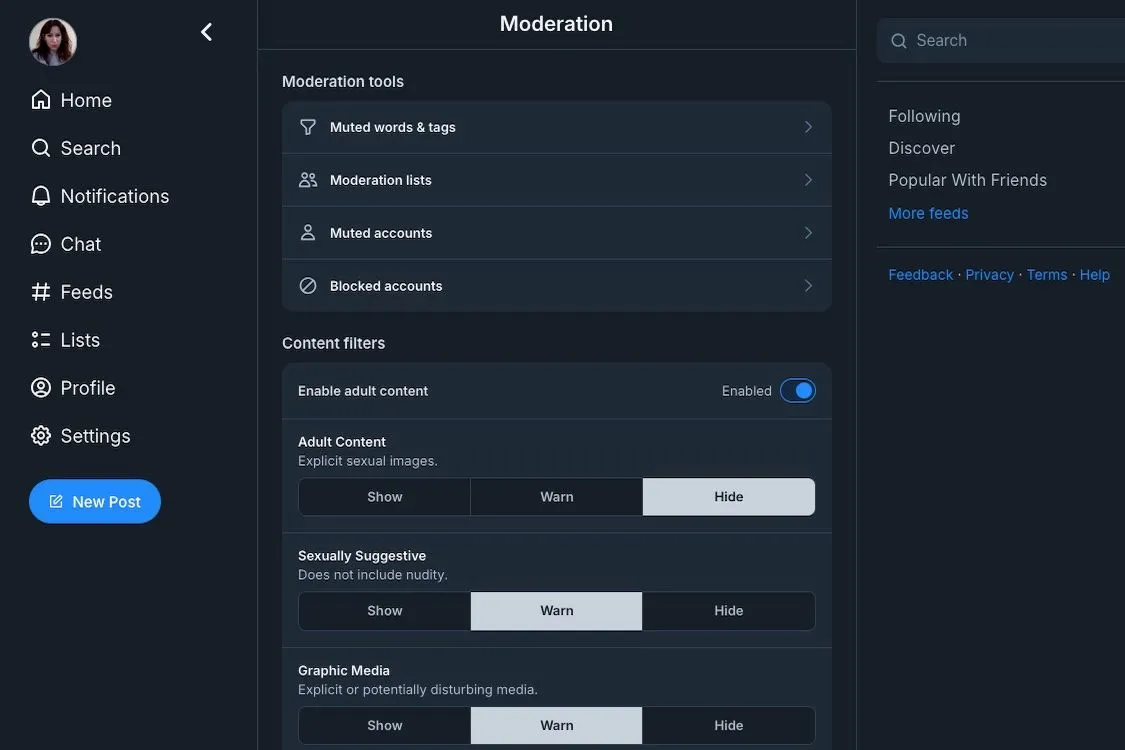Image resolution: width=1125 pixels, height=750 pixels.
Task: Expand Blocked accounts chevron
Action: tap(808, 286)
